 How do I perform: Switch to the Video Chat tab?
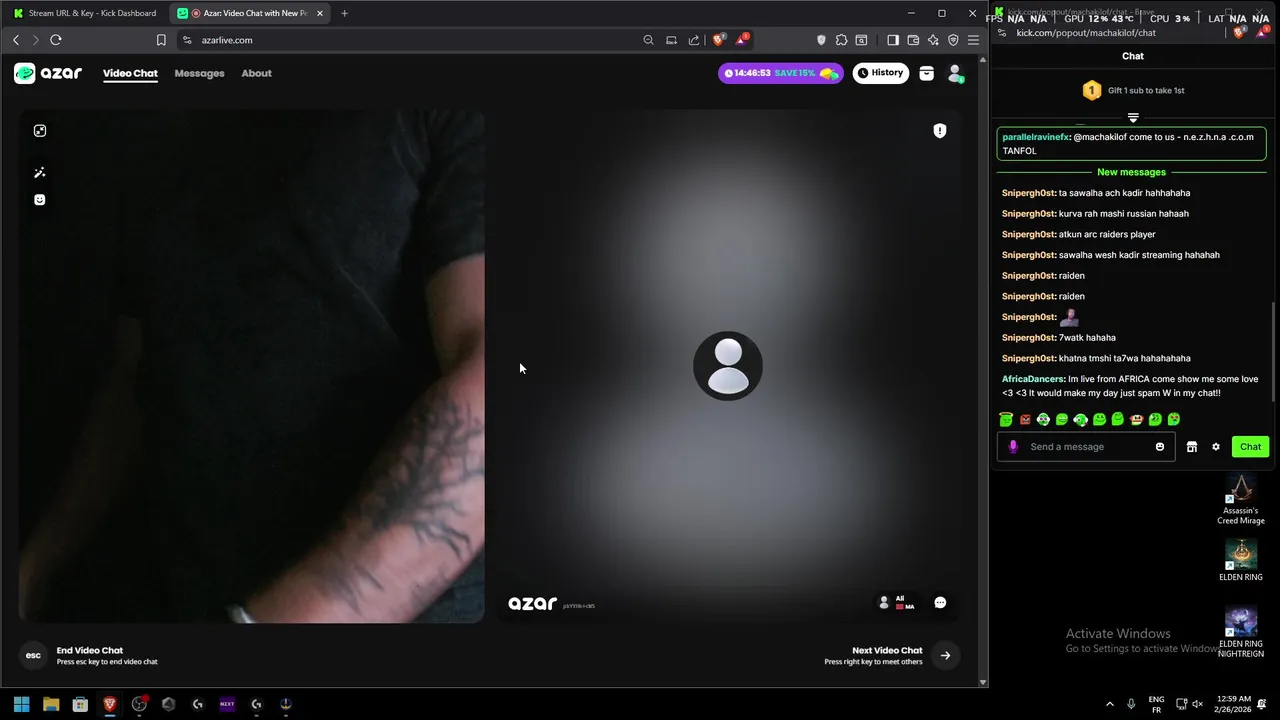click(x=130, y=73)
